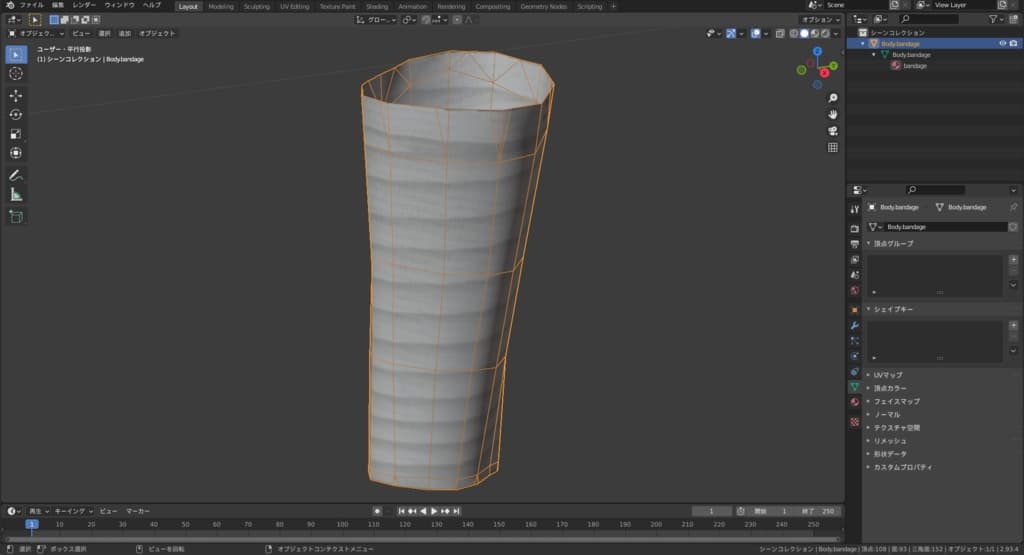Activate the Annotate pencil tool

(x=16, y=175)
